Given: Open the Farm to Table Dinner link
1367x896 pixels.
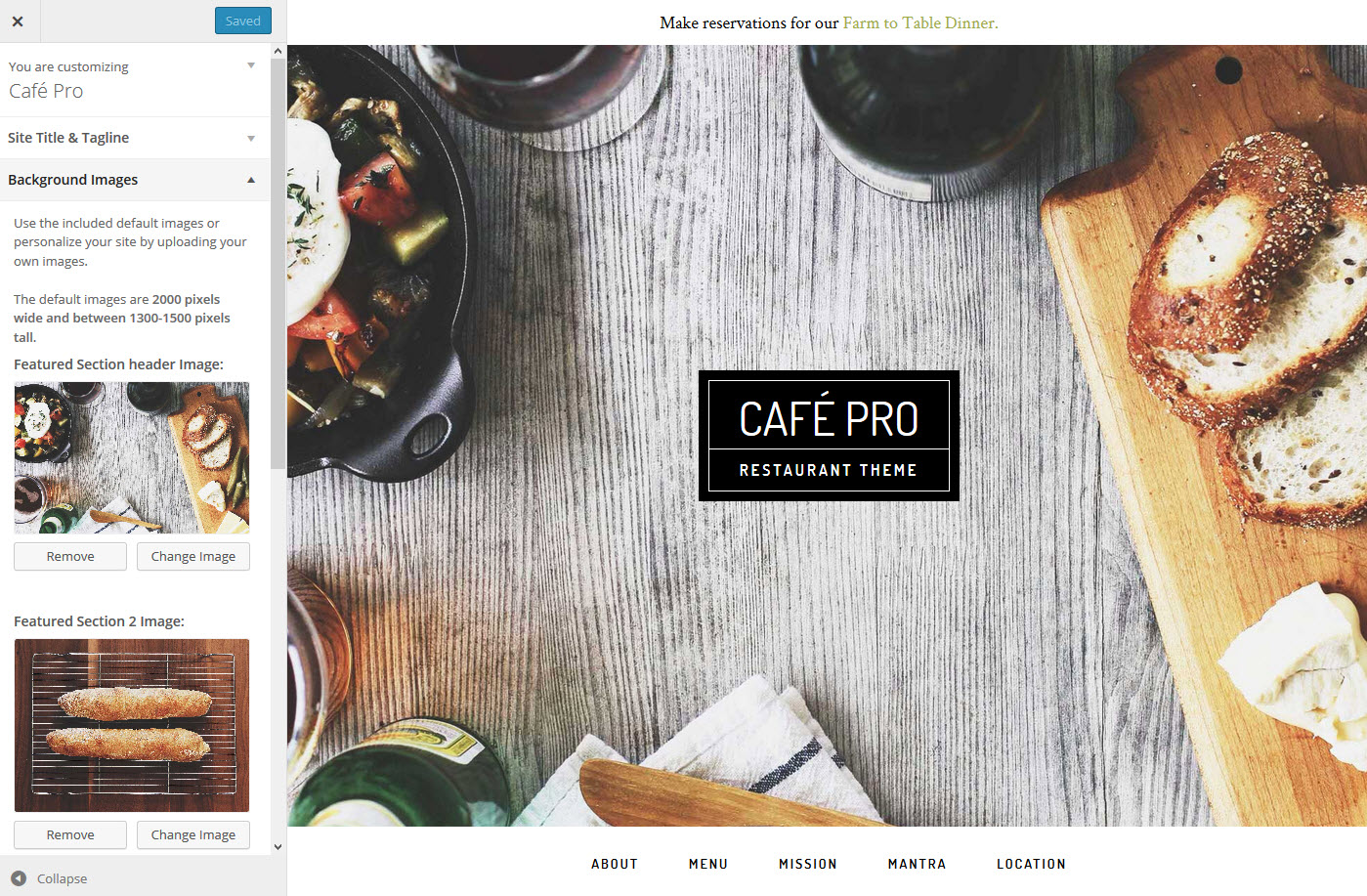Looking at the screenshot, I should (920, 22).
